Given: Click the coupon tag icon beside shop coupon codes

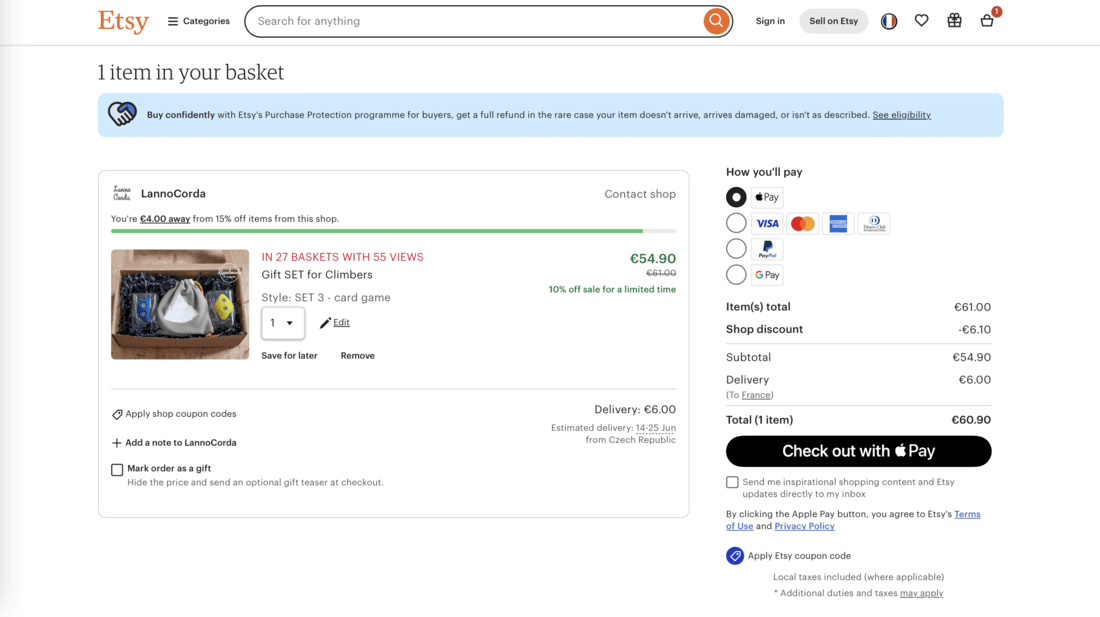Looking at the screenshot, I should (117, 413).
